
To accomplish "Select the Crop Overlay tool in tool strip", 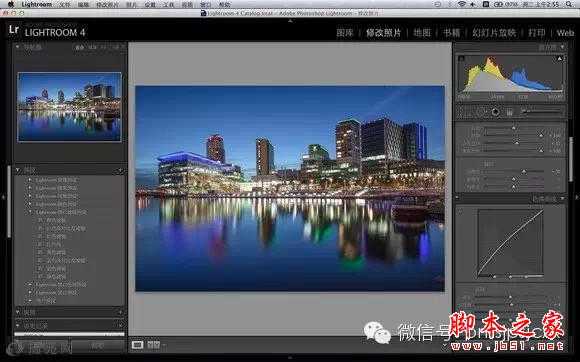I will pos(465,112).
